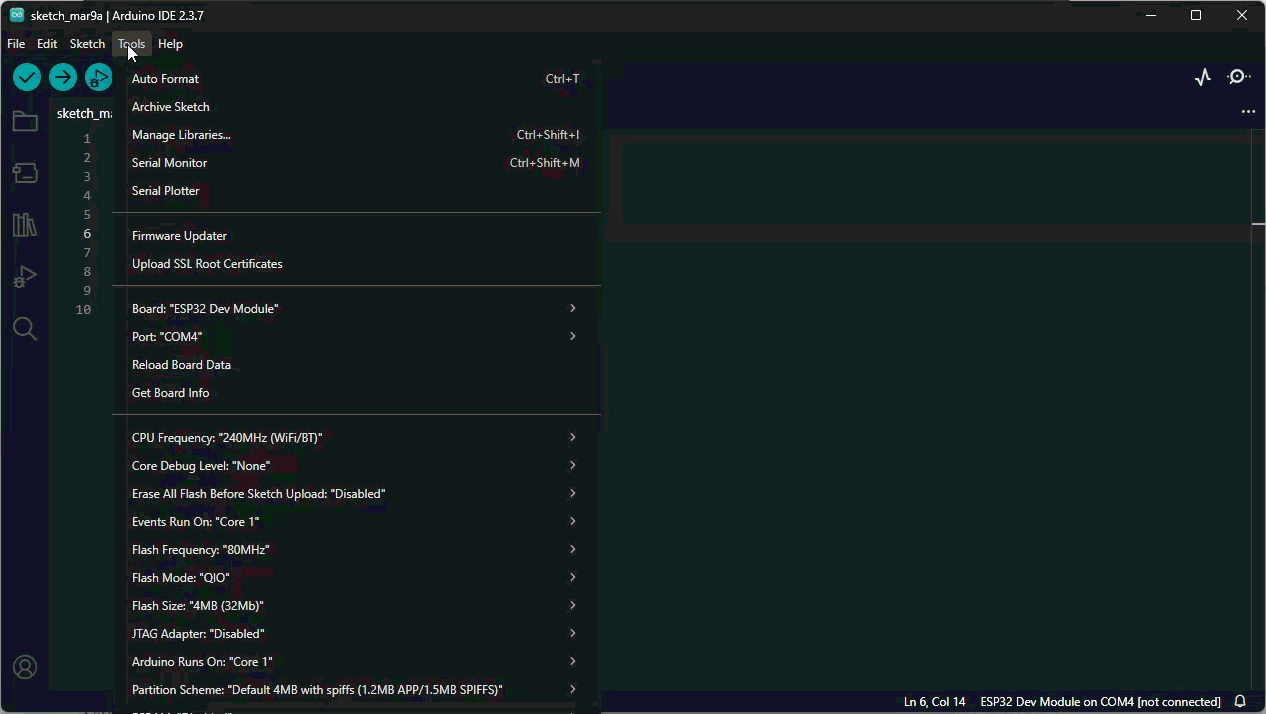Open the Sketchbook folder icon in sidebar
Viewport: 1266px width, 714px height.
(x=25, y=122)
